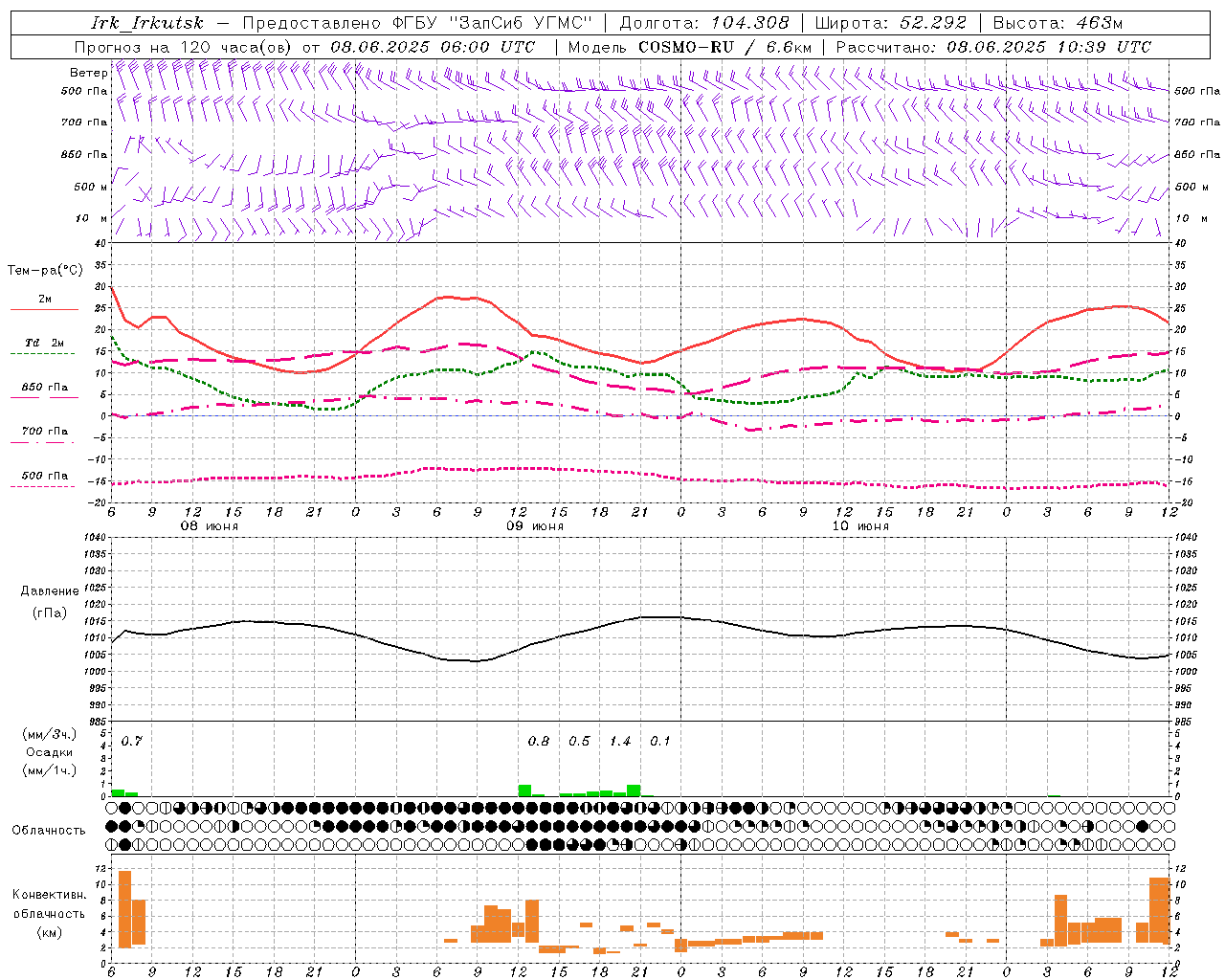The width and height of the screenshot is (1225, 980).
Task: Select "500 гПа" in the temperature legend
Action: [x=45, y=476]
